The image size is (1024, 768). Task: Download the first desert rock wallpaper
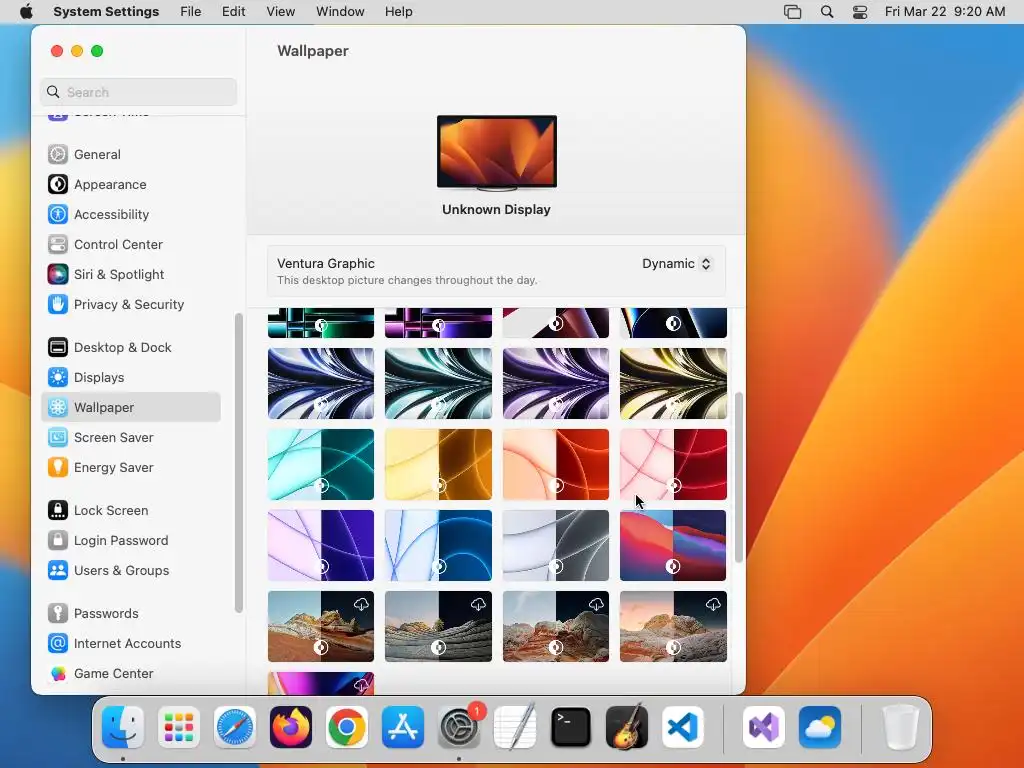coord(361,604)
